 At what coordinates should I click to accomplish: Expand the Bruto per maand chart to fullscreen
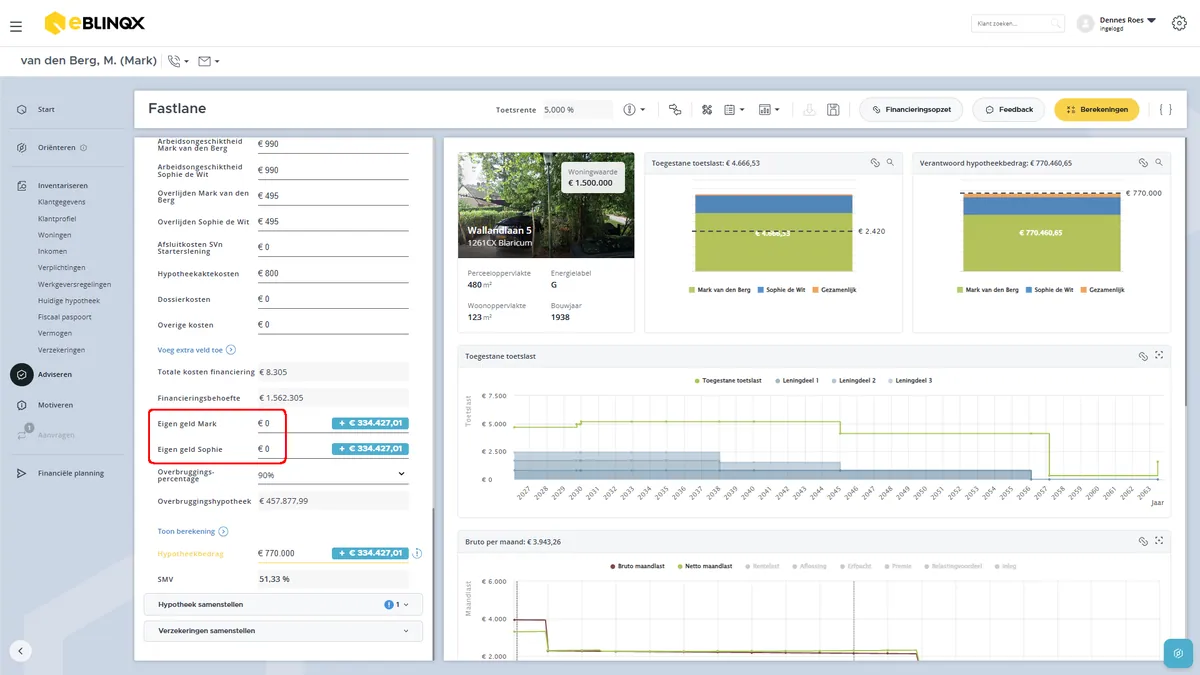tap(1159, 541)
